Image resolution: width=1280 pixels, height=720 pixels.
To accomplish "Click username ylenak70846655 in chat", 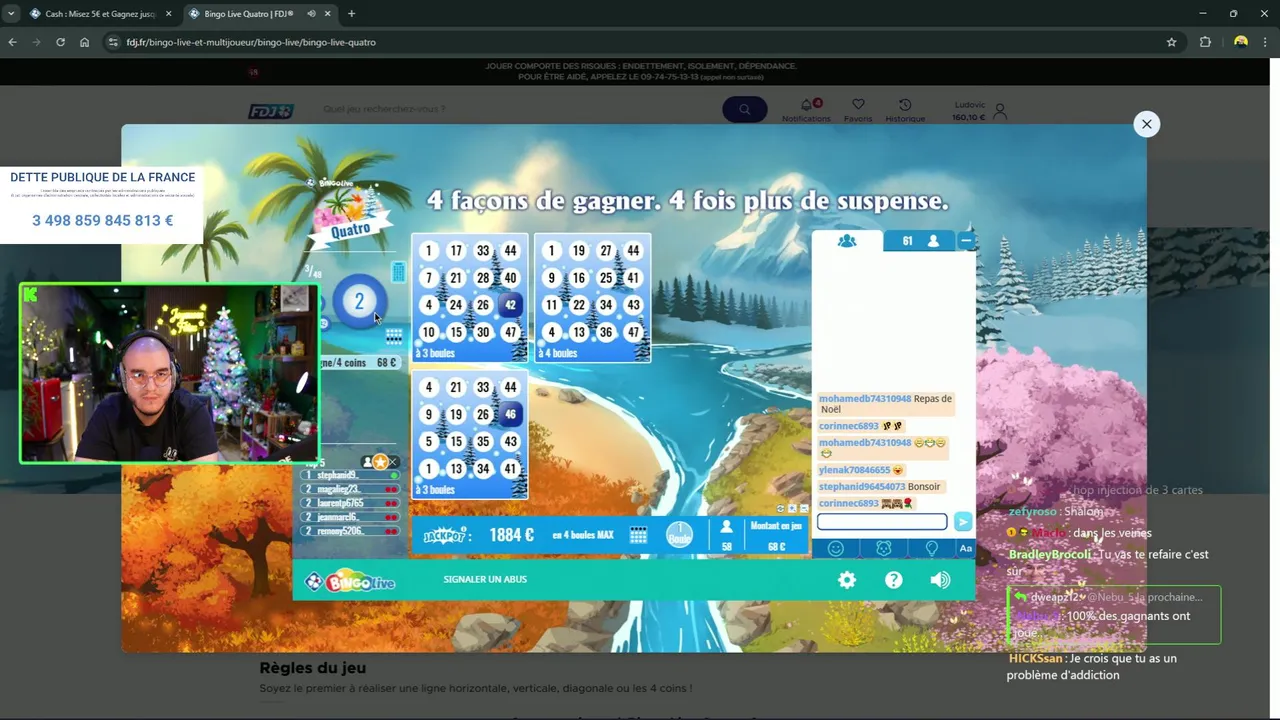I will click(x=854, y=470).
